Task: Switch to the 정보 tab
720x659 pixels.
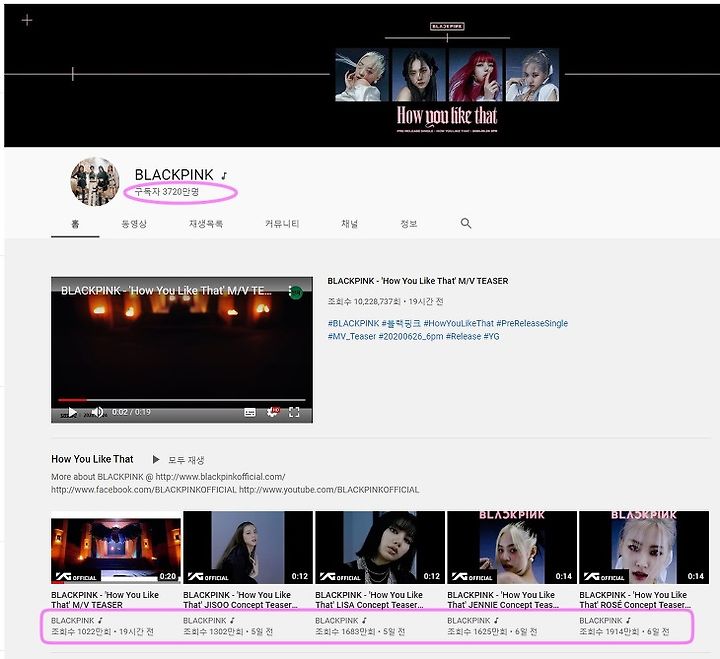Action: tap(409, 224)
